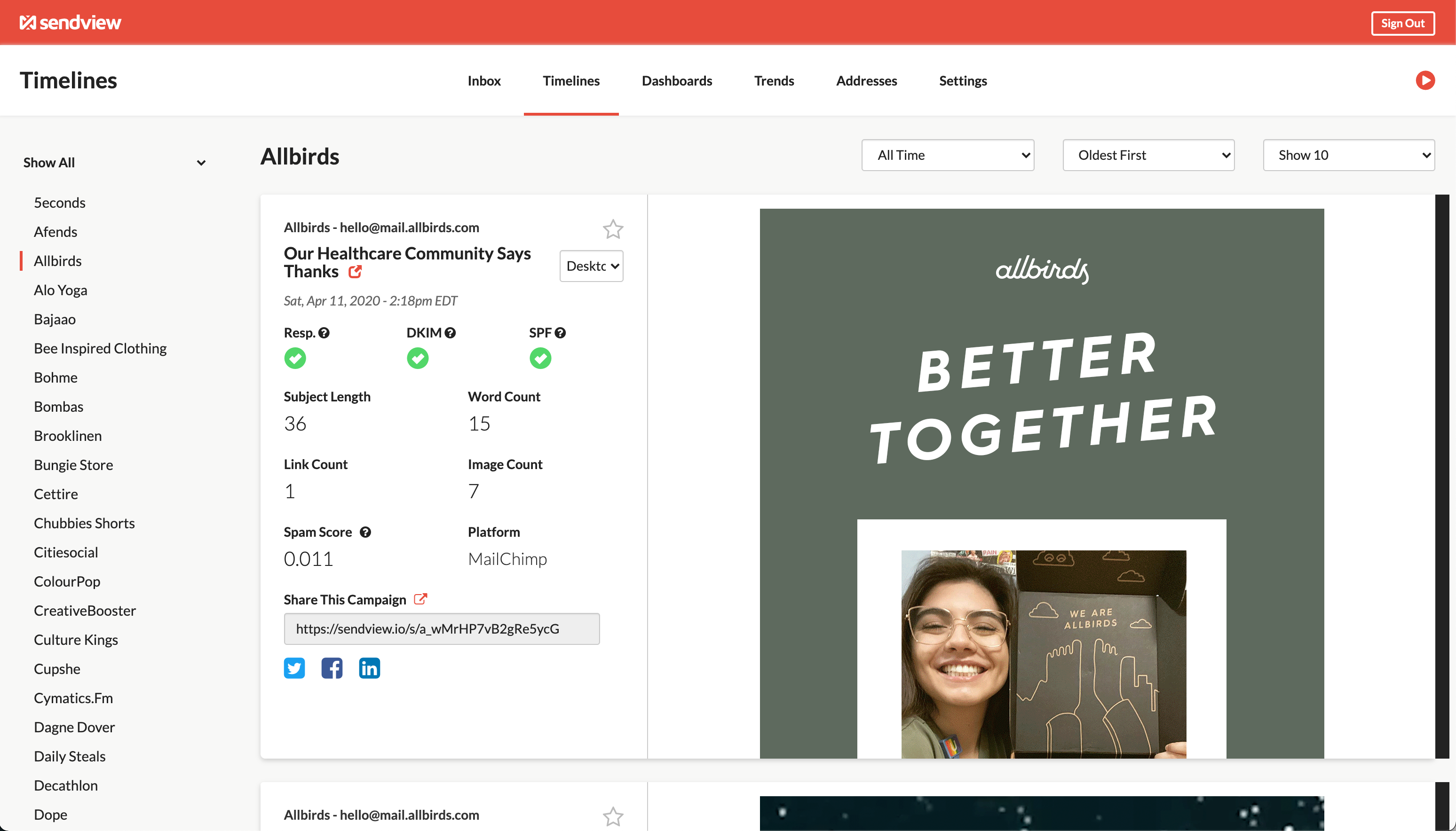This screenshot has width=1456, height=831.
Task: Open the All Time date range dropdown
Action: point(947,155)
